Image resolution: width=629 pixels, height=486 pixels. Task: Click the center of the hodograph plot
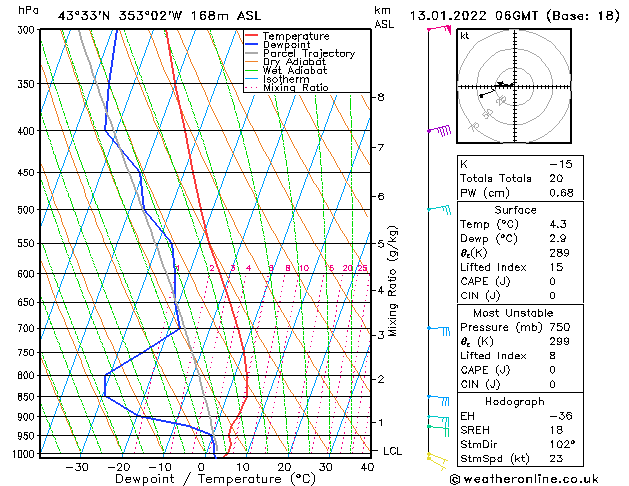515,86
